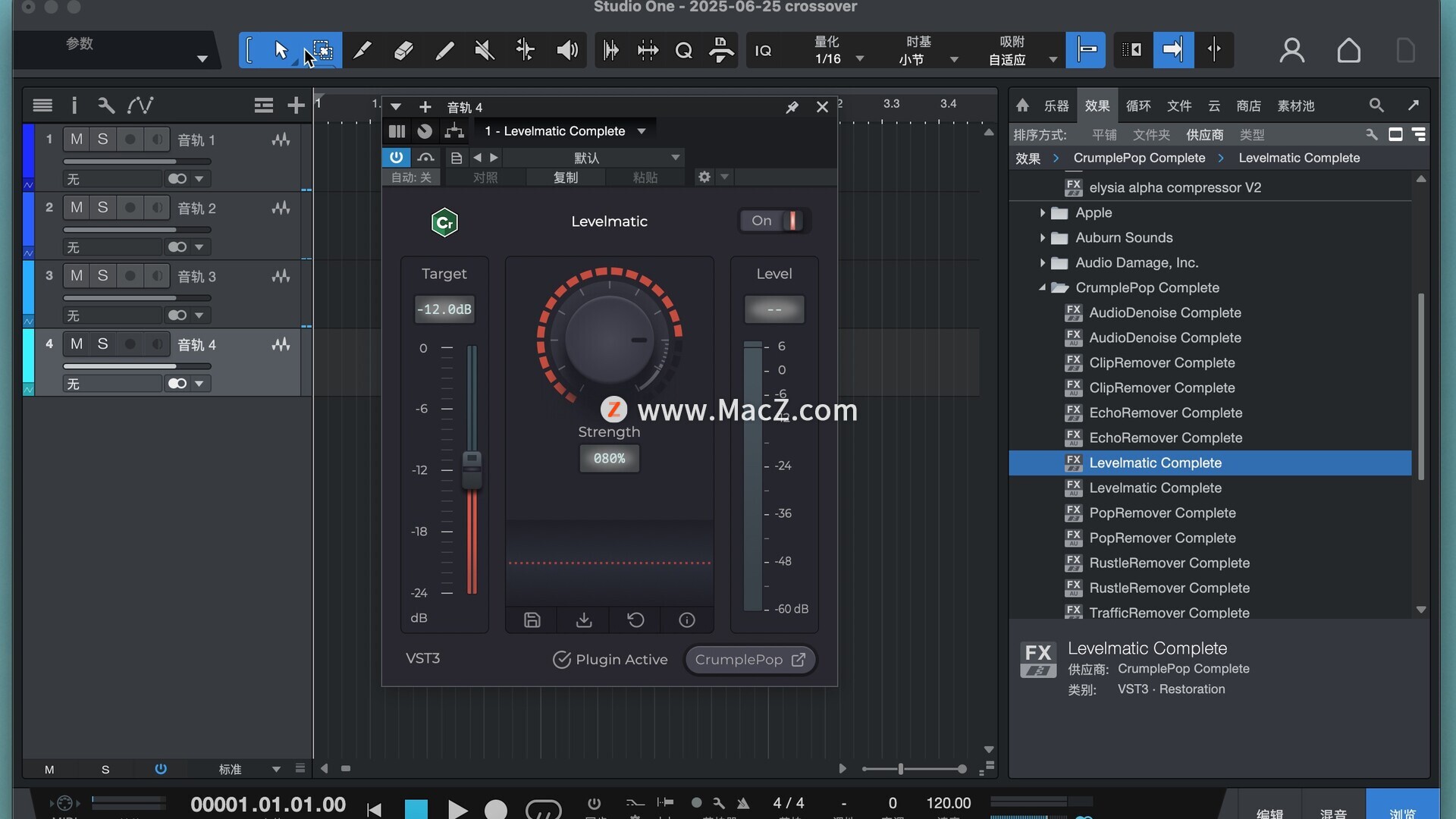Click the Strength 080% value field
This screenshot has height=819, width=1456.
[x=609, y=459]
